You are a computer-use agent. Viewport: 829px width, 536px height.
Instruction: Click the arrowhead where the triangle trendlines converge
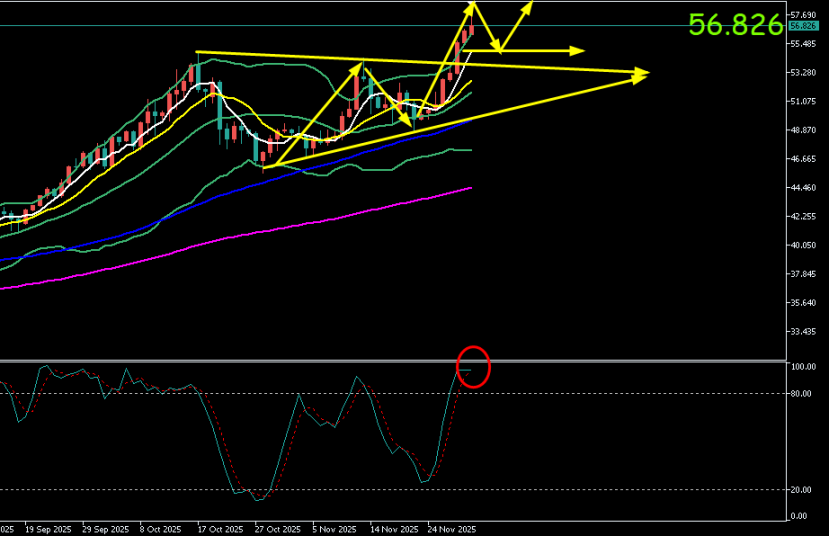pos(643,72)
